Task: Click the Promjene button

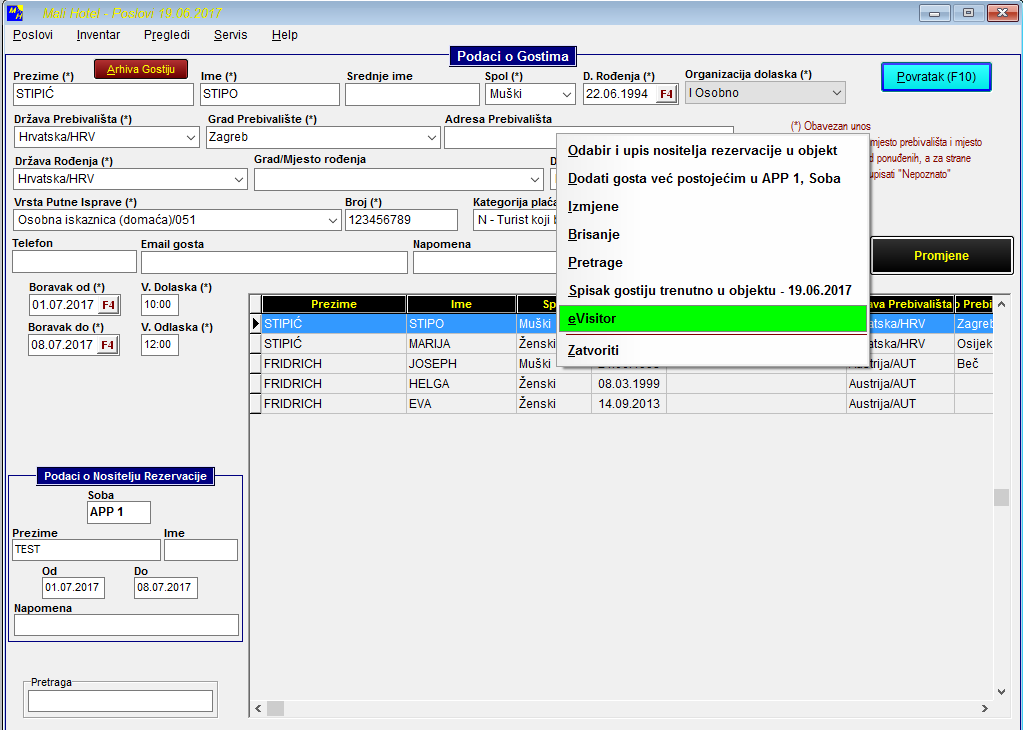Action: pos(941,256)
